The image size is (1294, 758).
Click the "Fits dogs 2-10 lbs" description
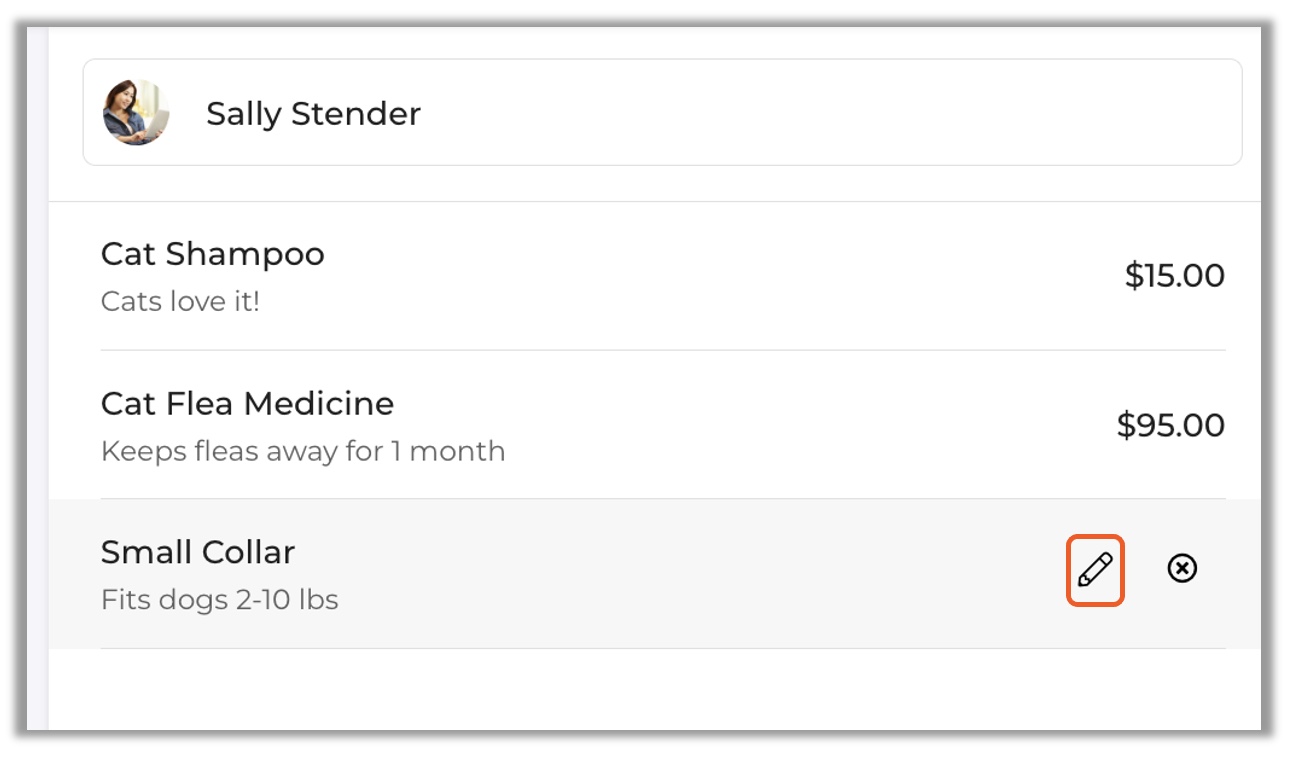click(x=219, y=600)
